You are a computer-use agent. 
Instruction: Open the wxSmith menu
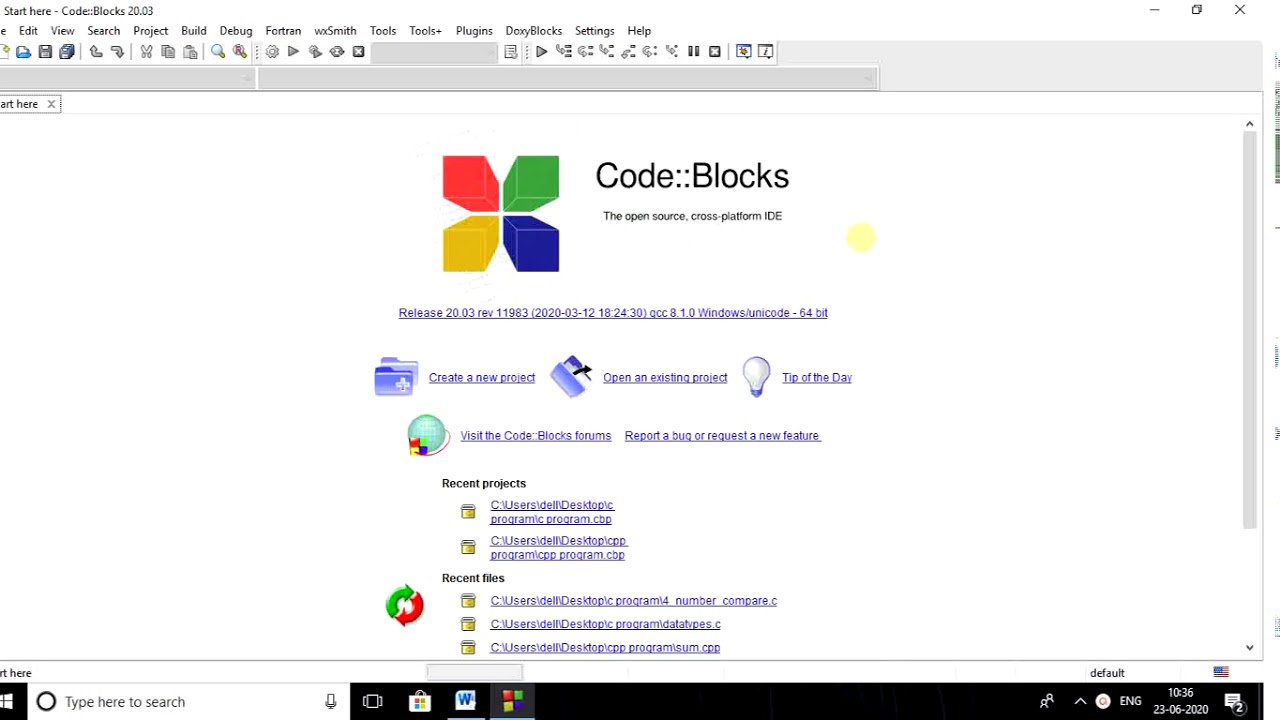(335, 31)
